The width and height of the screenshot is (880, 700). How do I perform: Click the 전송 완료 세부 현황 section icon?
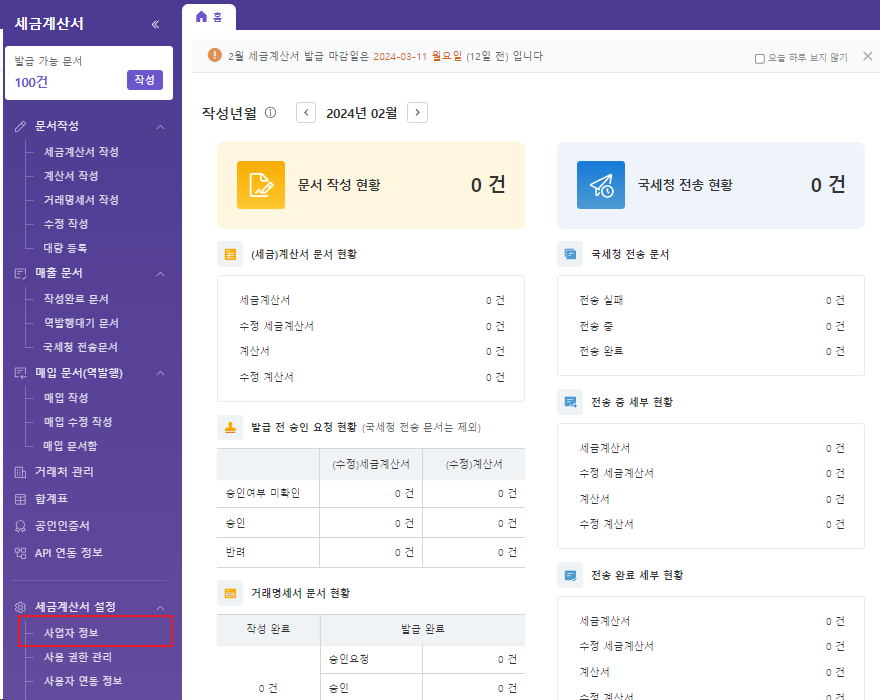(570, 575)
